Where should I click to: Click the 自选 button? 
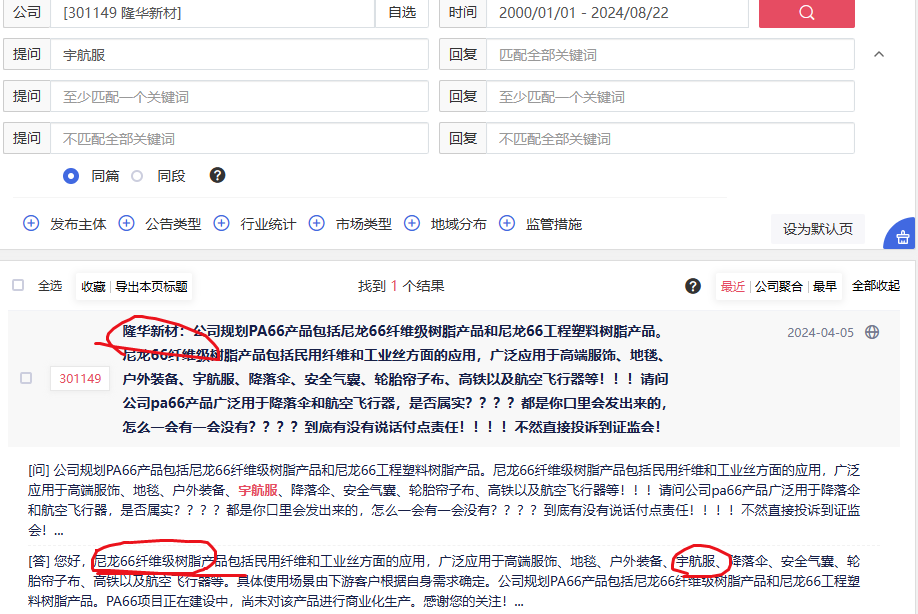tap(402, 13)
